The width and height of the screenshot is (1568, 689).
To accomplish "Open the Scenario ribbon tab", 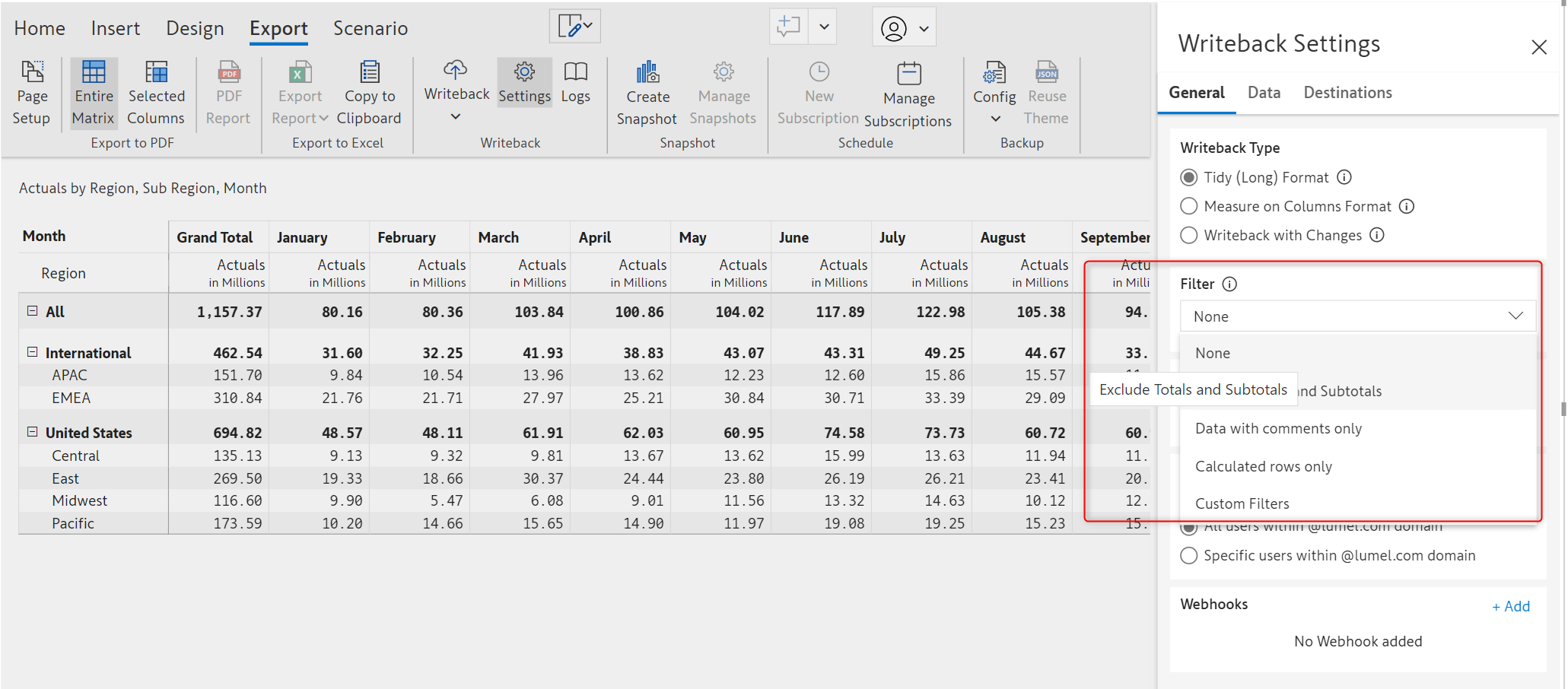I will point(371,28).
